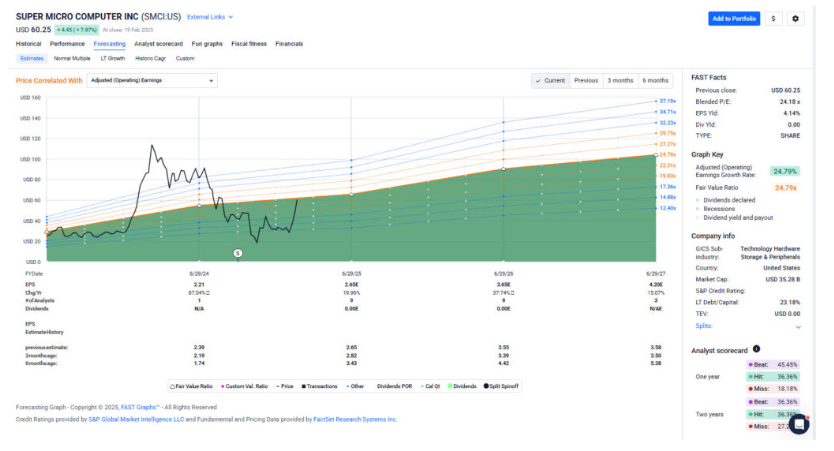Click green 24.79% growth rate swatch

(785, 171)
